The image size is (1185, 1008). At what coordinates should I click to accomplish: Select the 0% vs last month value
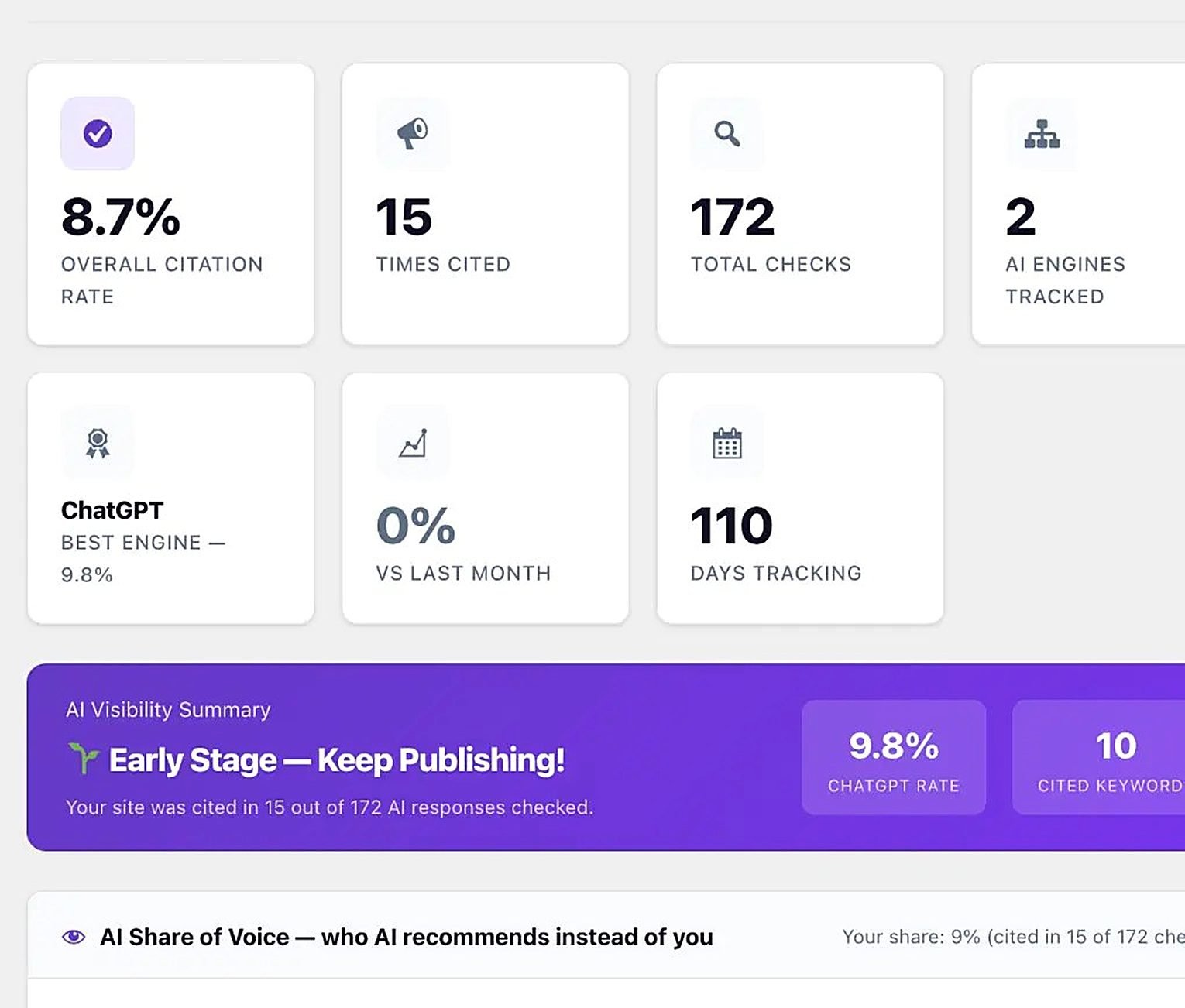(416, 526)
